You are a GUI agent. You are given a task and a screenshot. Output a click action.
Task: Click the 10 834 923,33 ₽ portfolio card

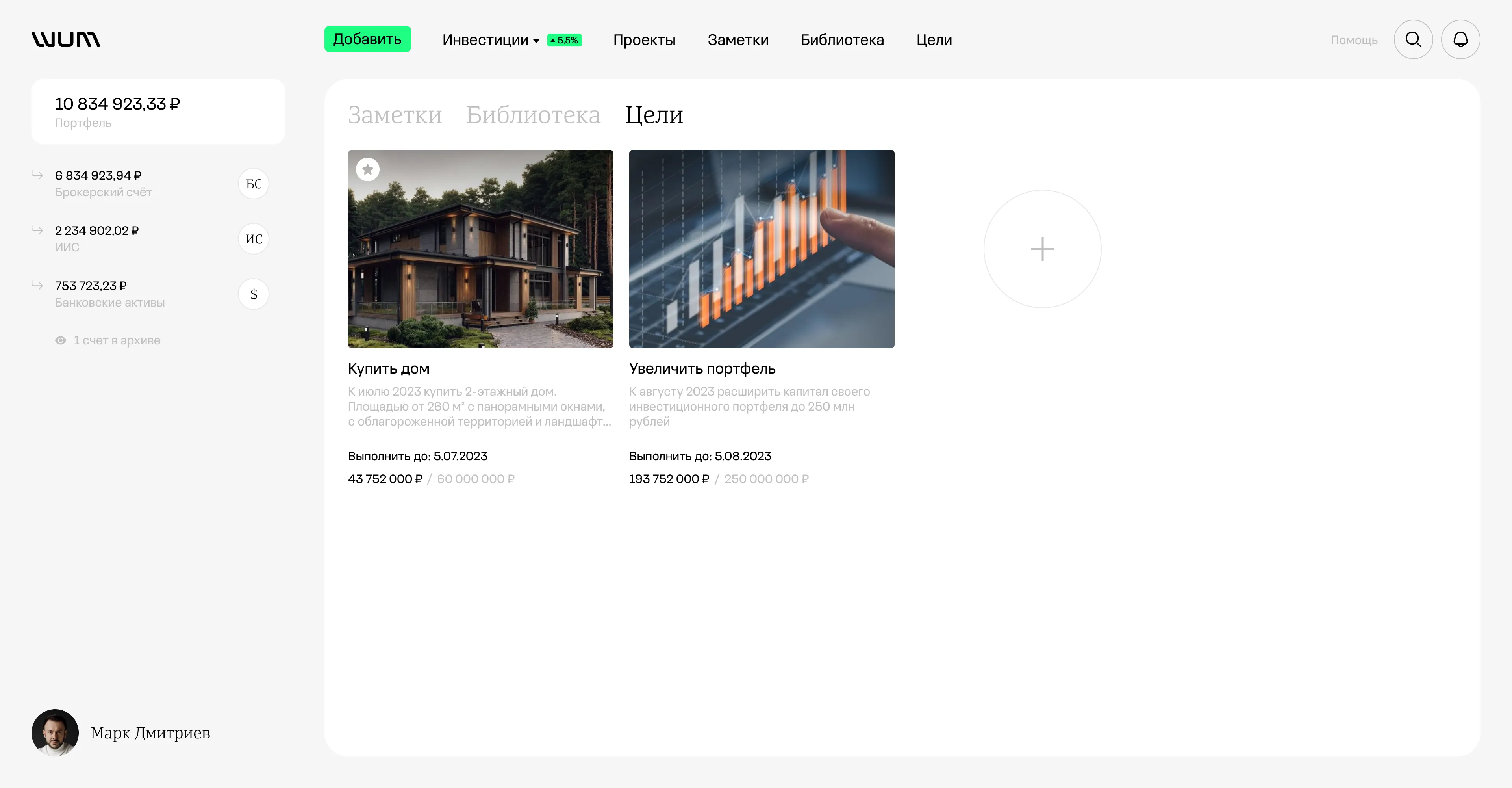pos(158,112)
